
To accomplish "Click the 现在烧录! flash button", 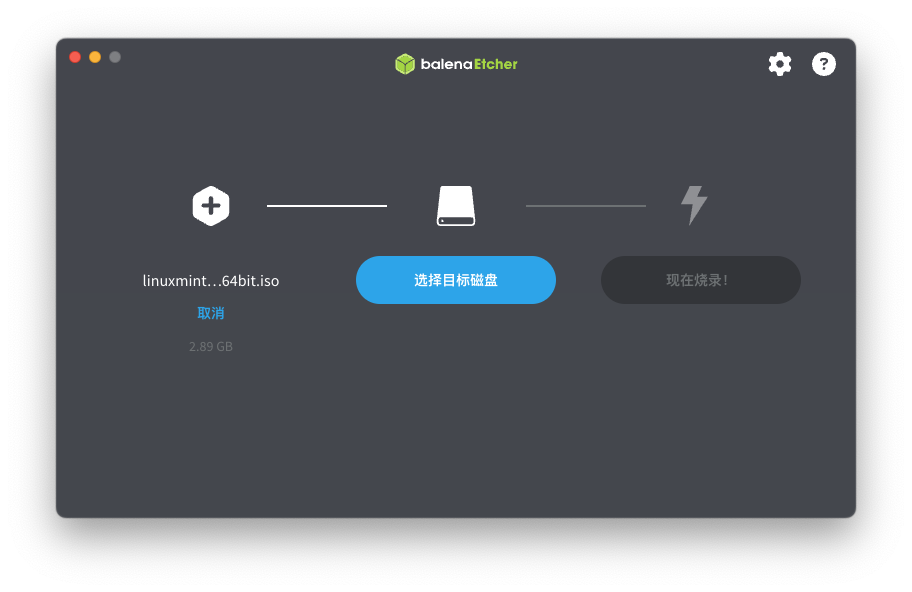I will [701, 280].
